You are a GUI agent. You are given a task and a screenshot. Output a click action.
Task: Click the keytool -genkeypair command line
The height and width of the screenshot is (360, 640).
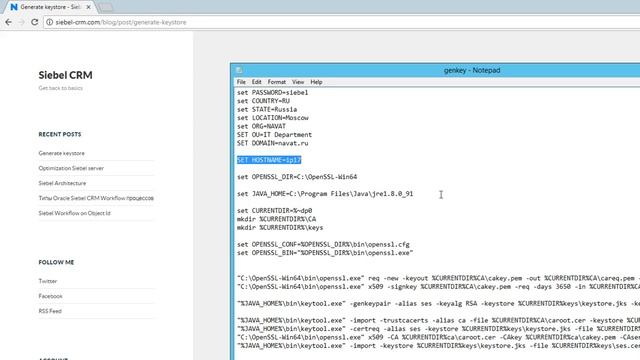438,304
